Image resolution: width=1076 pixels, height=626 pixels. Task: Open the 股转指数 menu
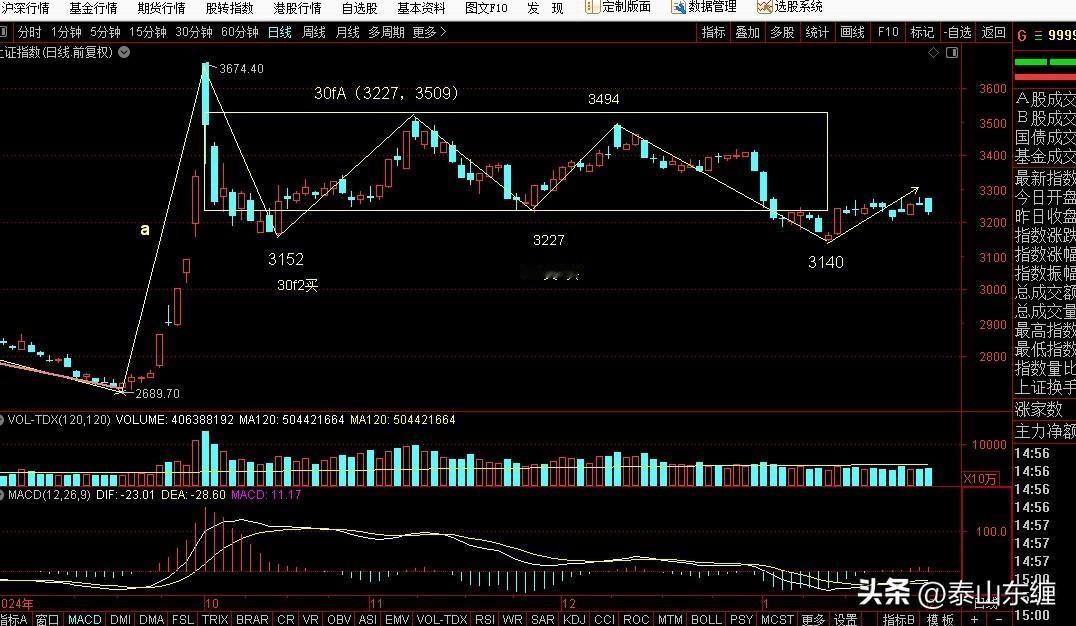[229, 8]
